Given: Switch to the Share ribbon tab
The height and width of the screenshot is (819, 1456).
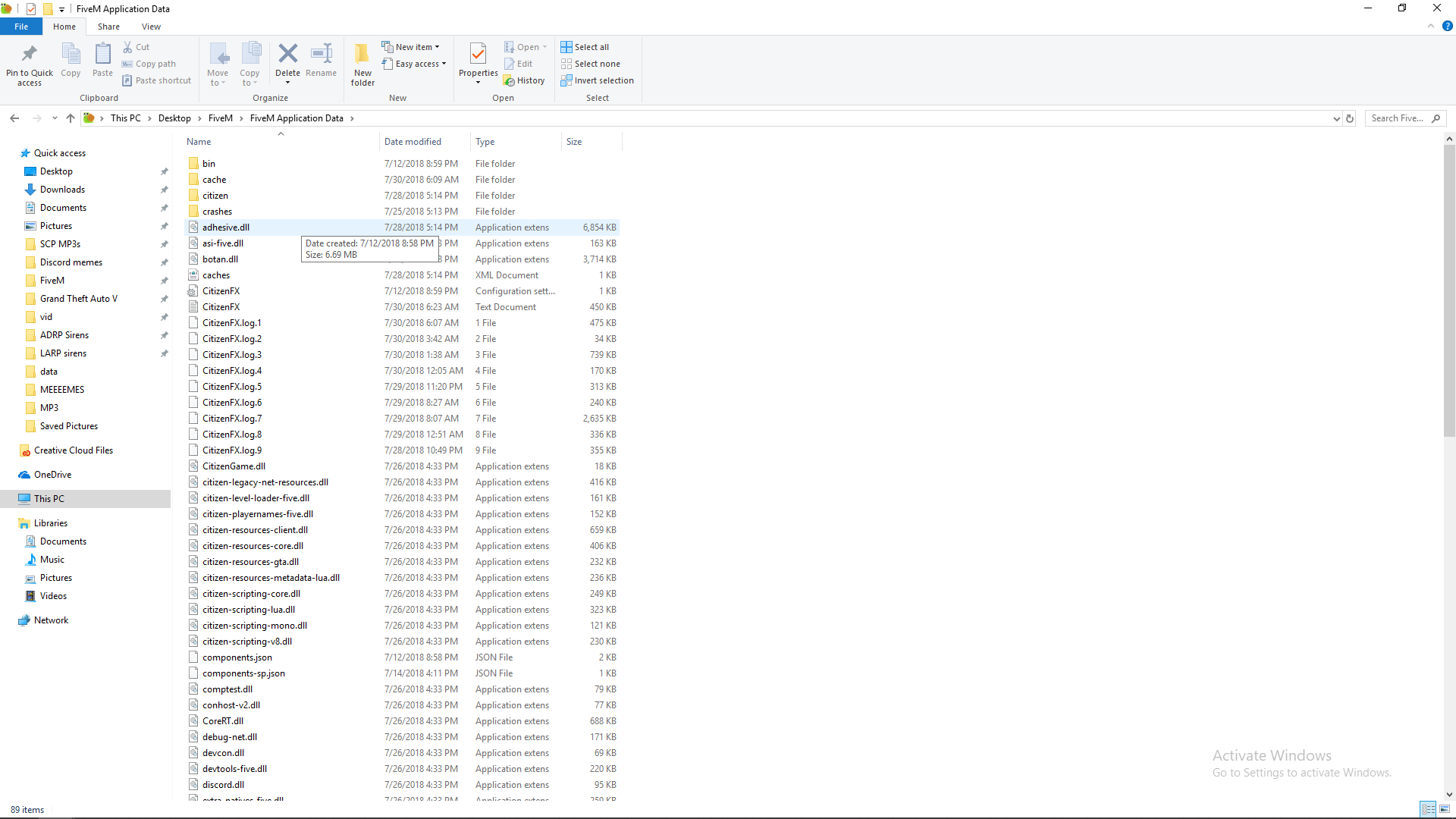Looking at the screenshot, I should pyautogui.click(x=108, y=27).
